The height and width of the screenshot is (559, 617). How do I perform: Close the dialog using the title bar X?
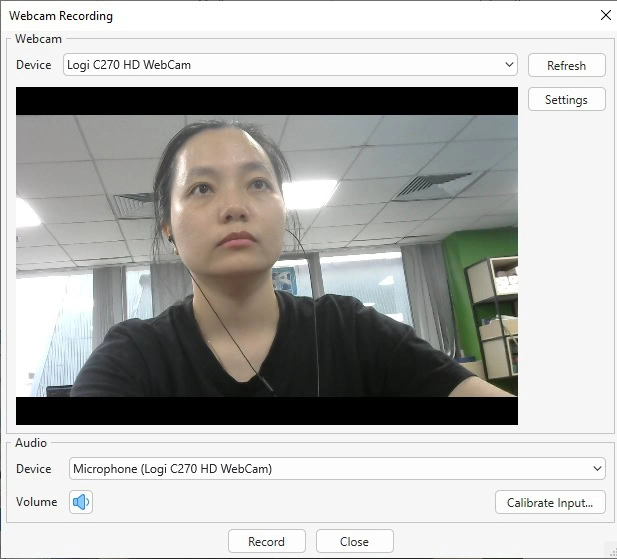click(x=603, y=16)
